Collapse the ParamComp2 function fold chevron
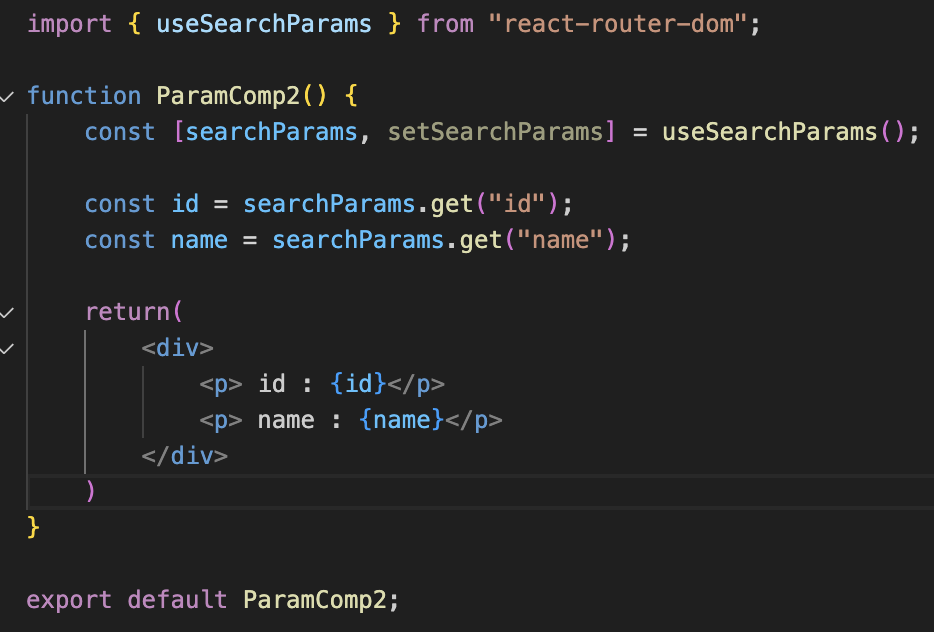934x632 pixels. point(7,96)
